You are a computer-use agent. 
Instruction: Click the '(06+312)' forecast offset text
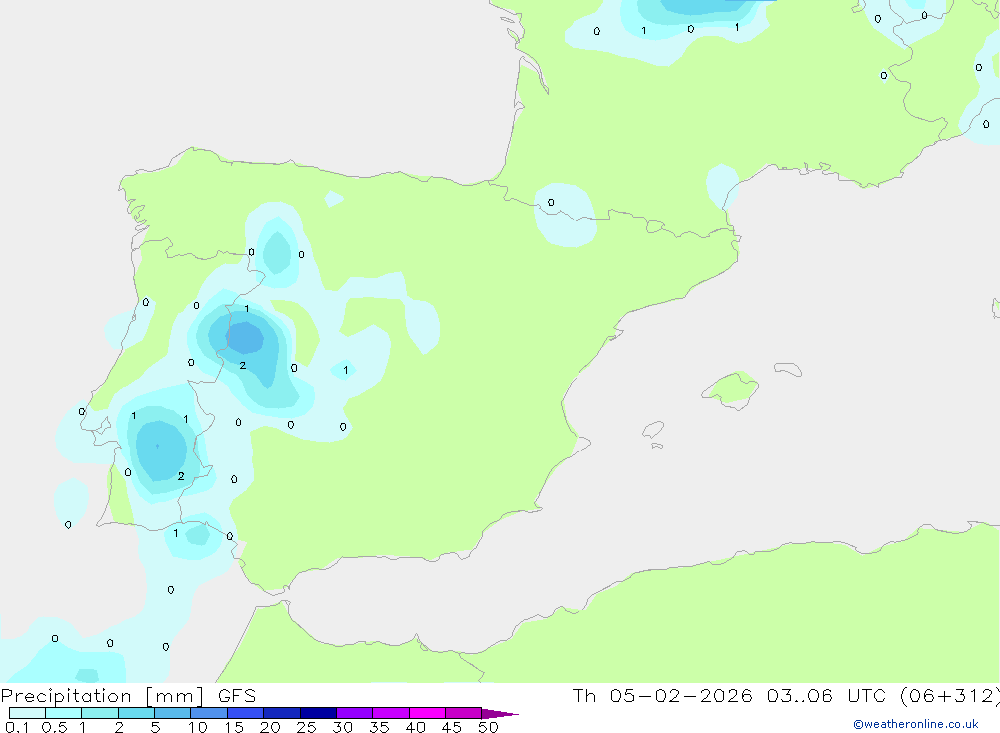pyautogui.click(x=950, y=696)
